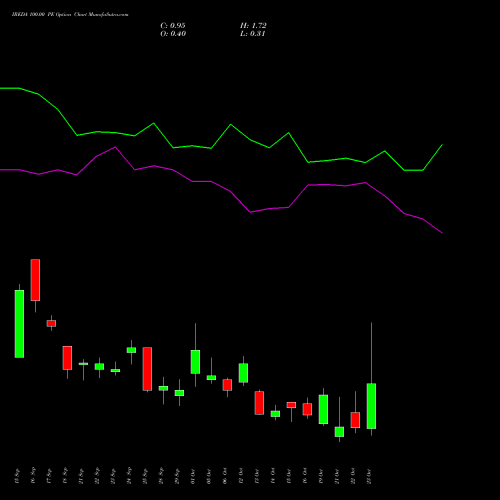Select the tall red candle on 16 Sep

point(35,280)
